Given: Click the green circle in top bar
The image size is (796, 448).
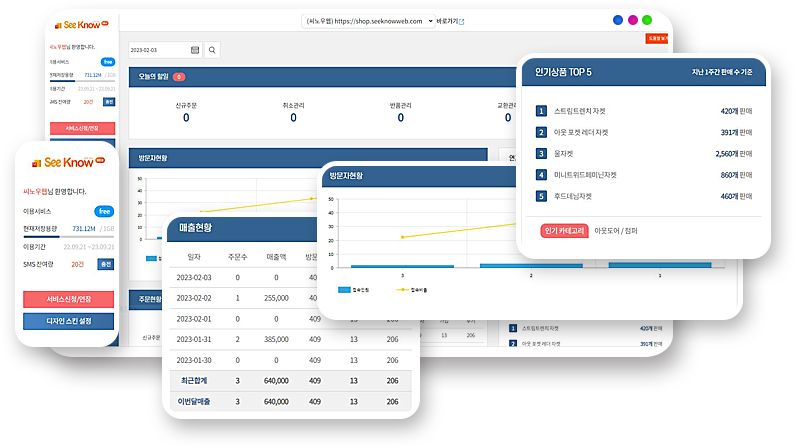Looking at the screenshot, I should pyautogui.click(x=647, y=20).
